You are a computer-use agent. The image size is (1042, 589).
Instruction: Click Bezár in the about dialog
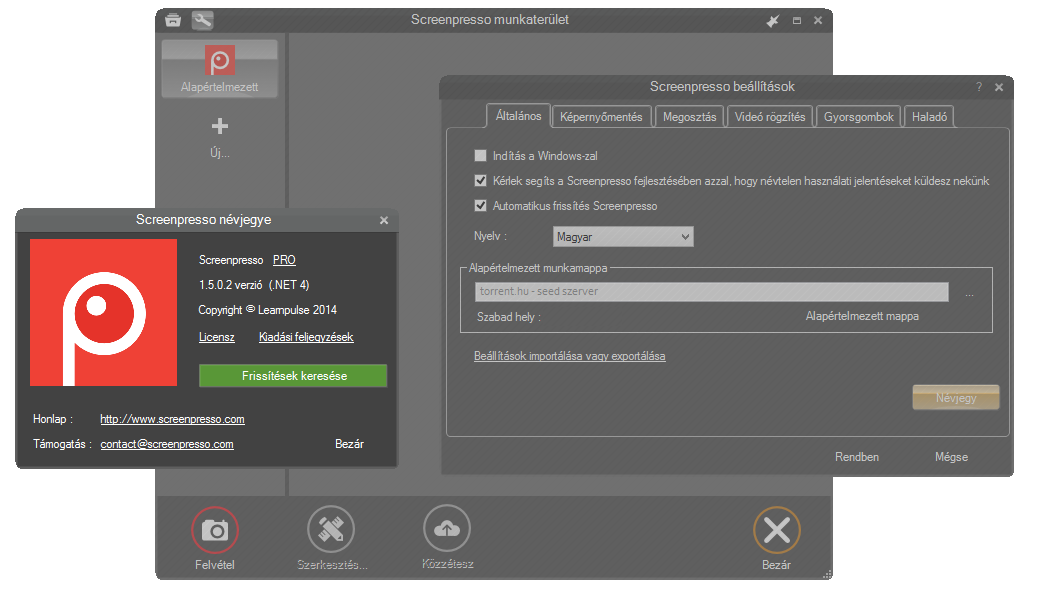click(349, 444)
